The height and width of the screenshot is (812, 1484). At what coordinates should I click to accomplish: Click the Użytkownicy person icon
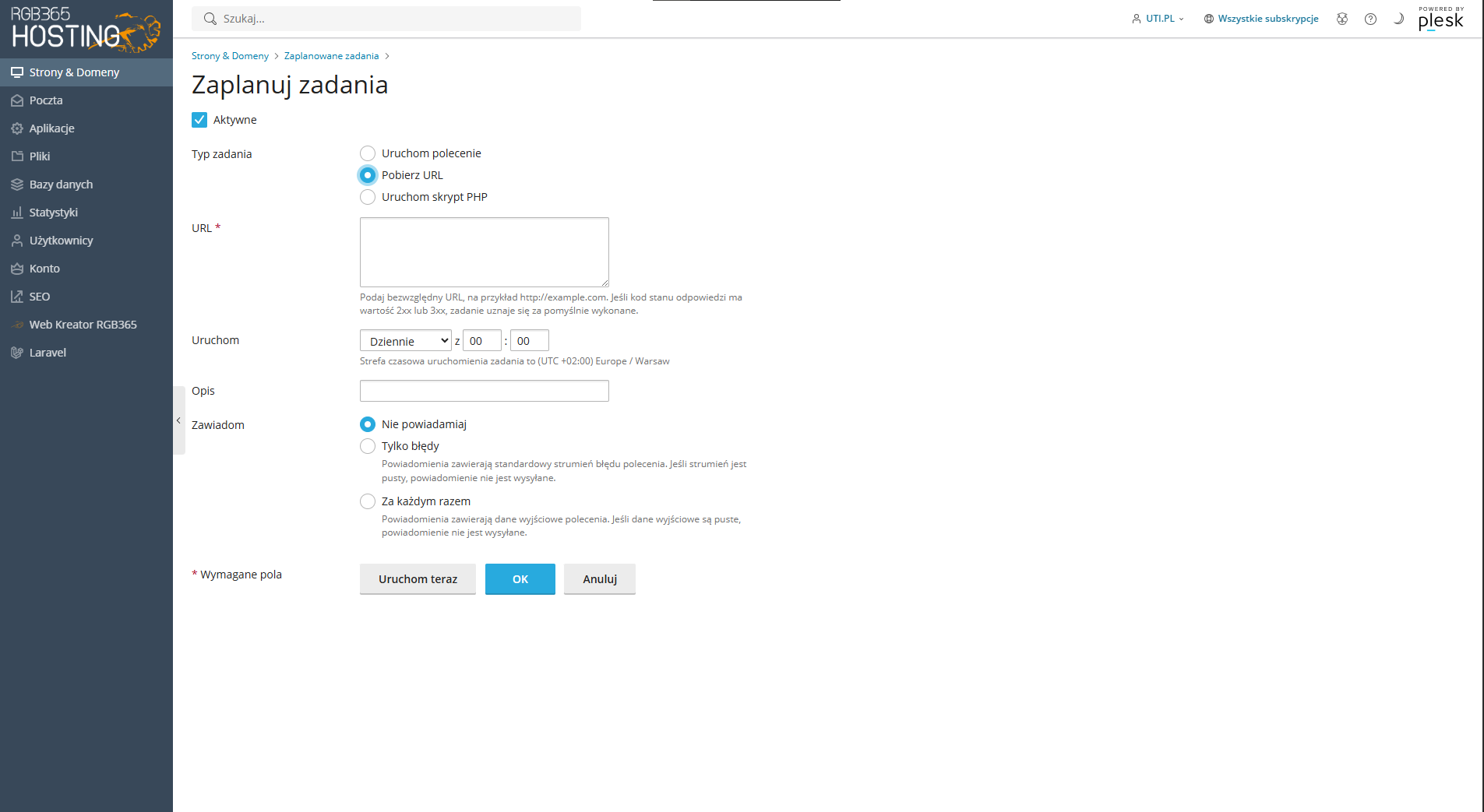tap(17, 241)
